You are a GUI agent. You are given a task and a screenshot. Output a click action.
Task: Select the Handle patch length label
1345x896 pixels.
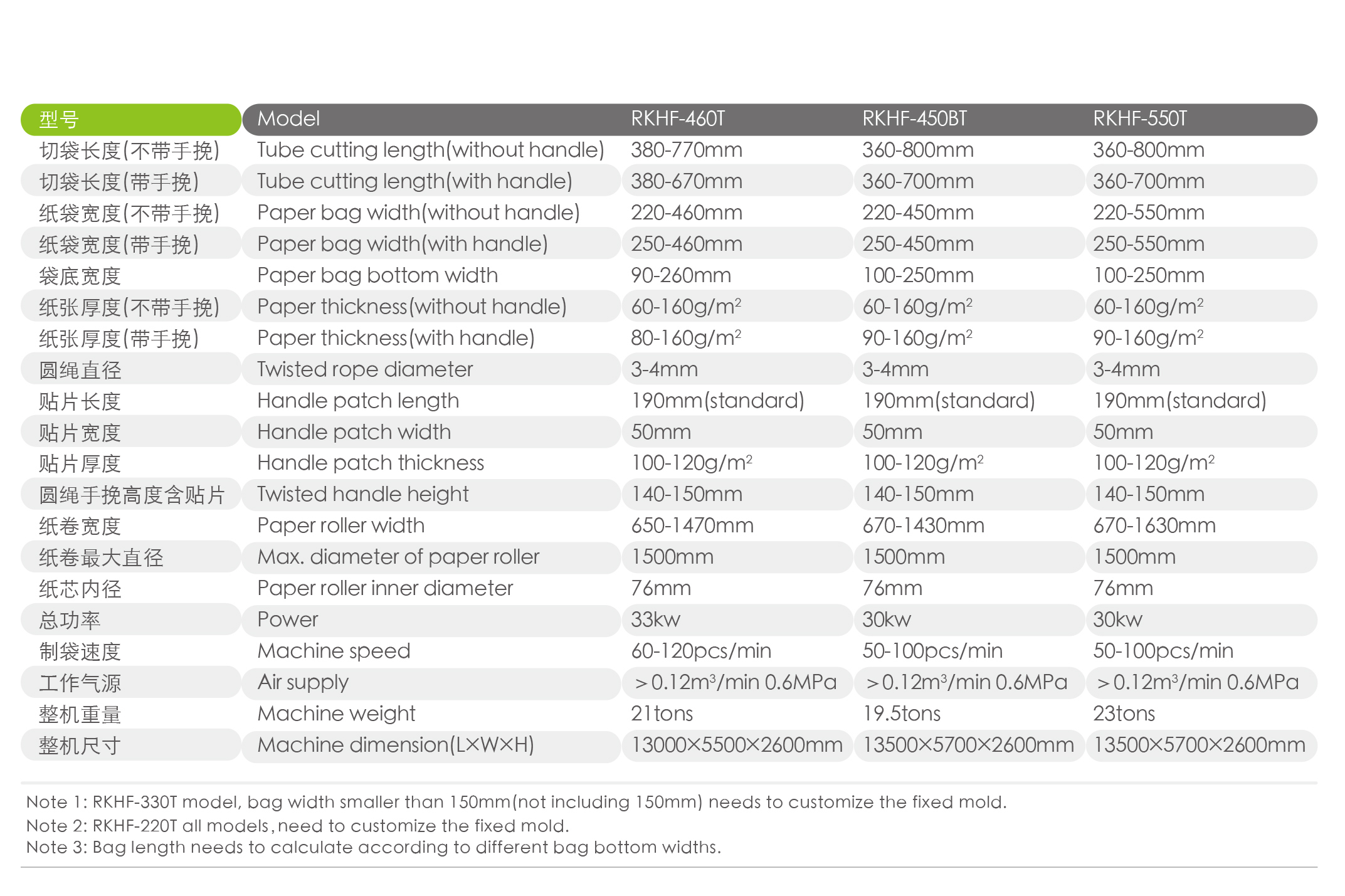pyautogui.click(x=358, y=401)
